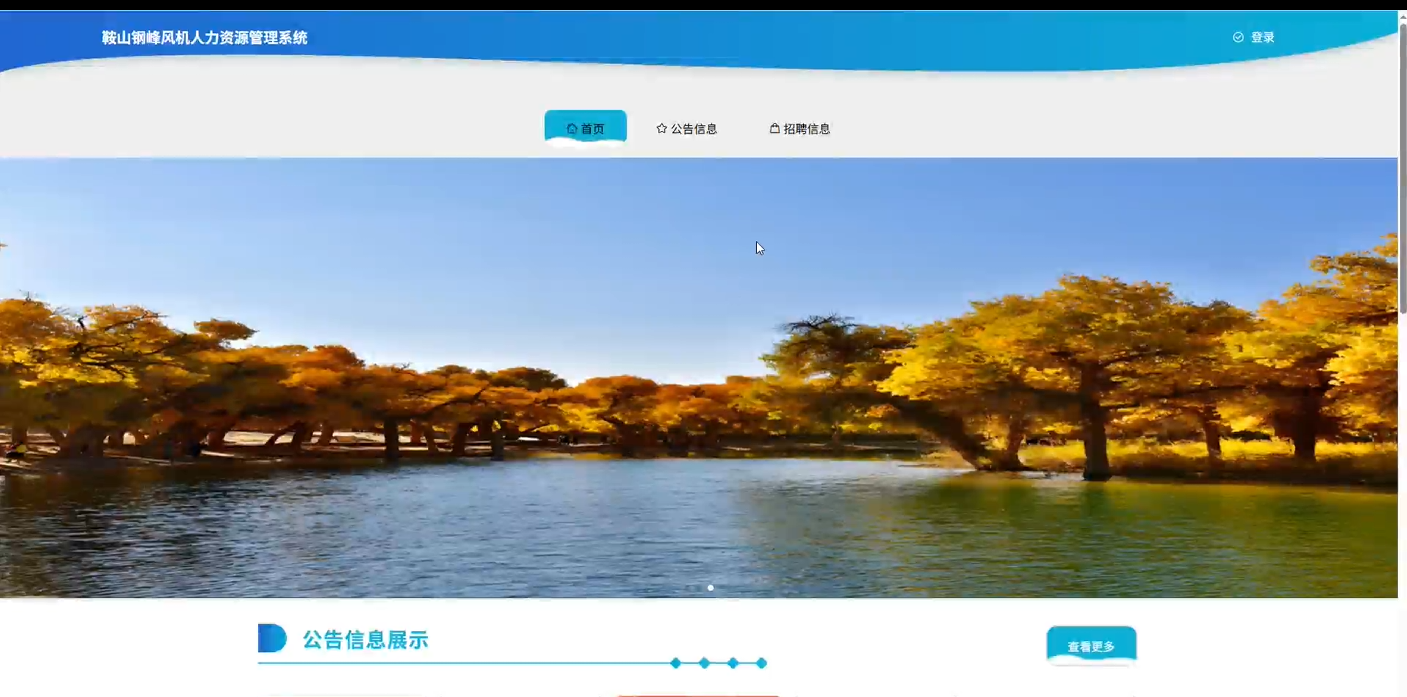Click the vertical page scrollbar

point(1402,170)
